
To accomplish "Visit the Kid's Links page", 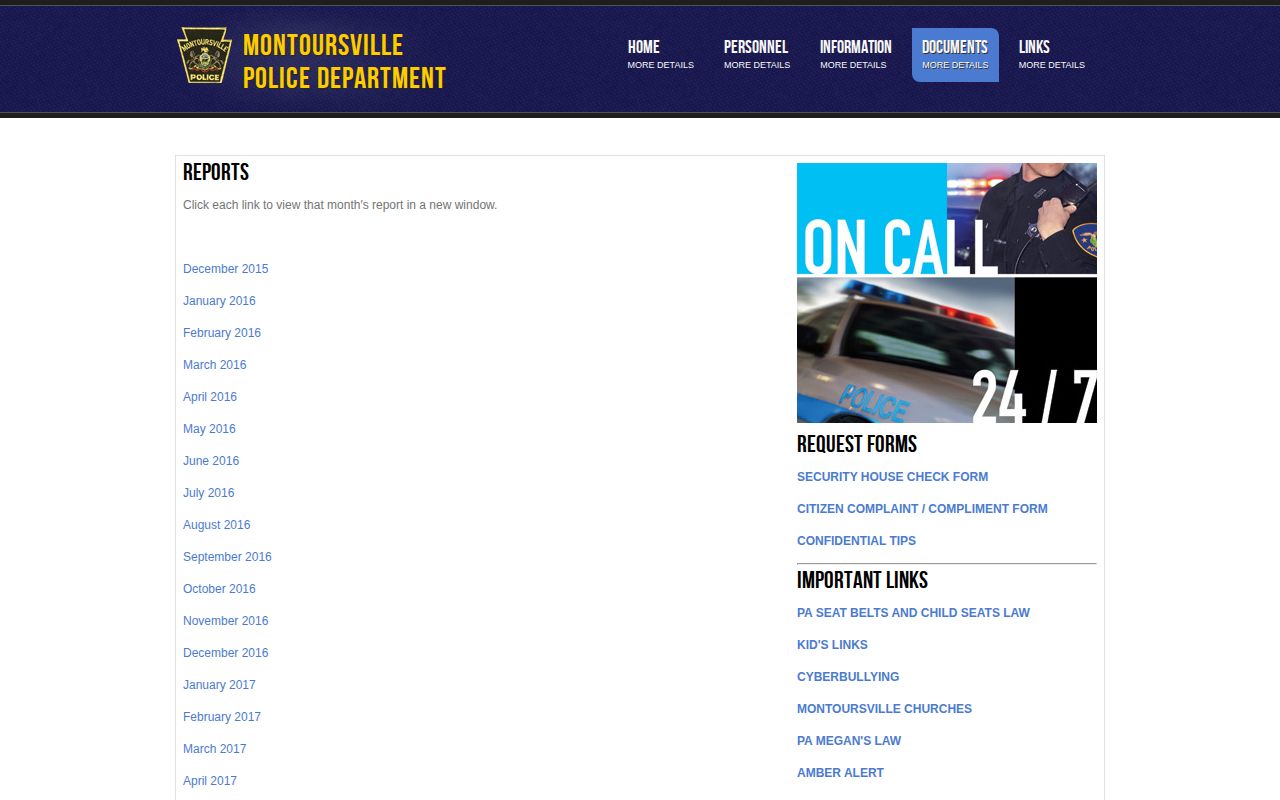I will tap(832, 645).
